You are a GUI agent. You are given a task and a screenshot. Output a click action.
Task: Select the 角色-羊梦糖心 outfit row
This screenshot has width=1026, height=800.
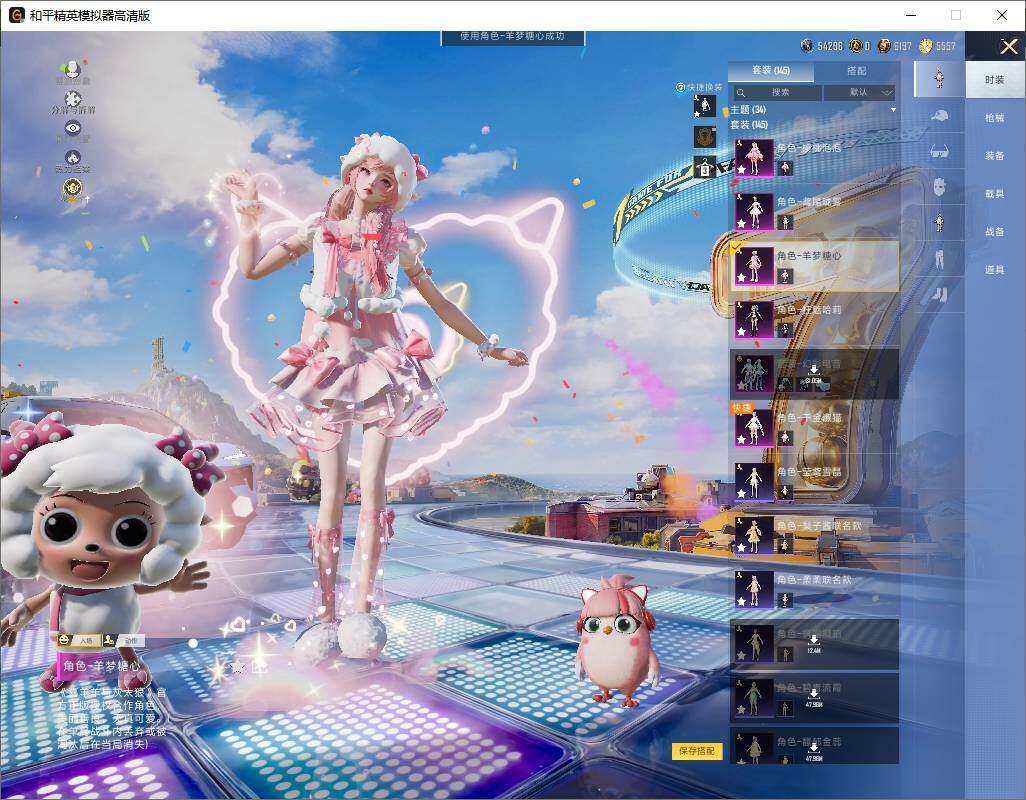click(815, 266)
